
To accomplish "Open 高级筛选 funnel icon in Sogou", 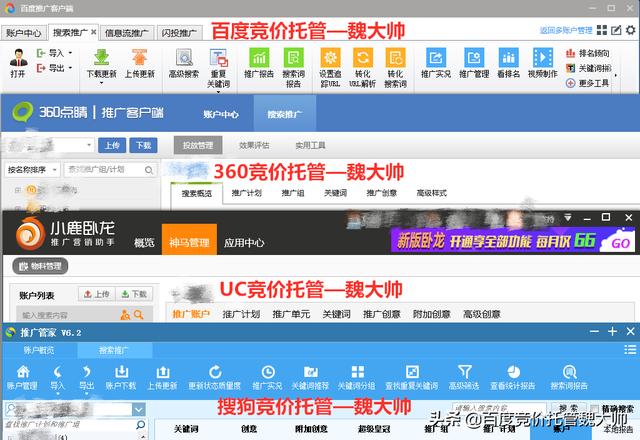I will 464,372.
